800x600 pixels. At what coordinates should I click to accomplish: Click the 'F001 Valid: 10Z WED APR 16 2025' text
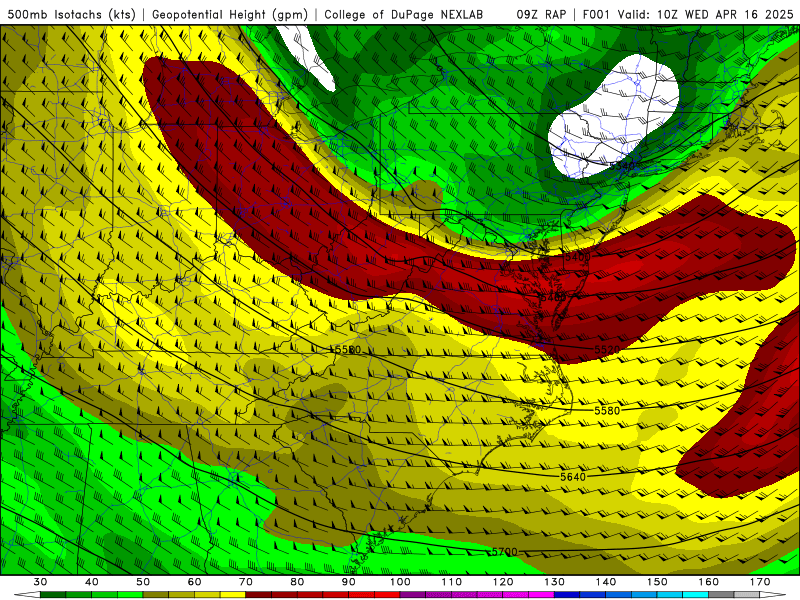click(688, 14)
